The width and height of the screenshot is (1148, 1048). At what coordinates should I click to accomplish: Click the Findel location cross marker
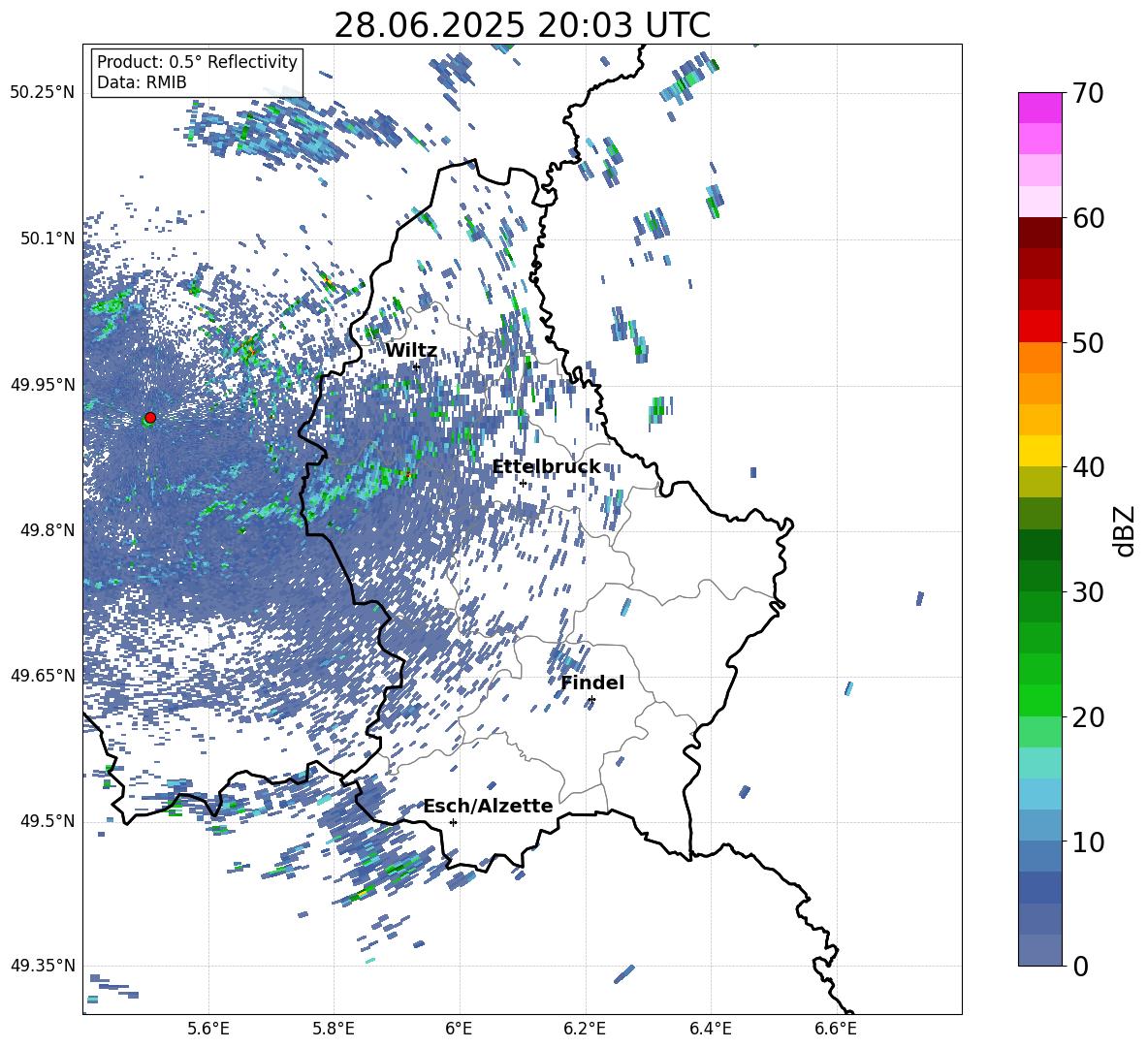click(591, 700)
